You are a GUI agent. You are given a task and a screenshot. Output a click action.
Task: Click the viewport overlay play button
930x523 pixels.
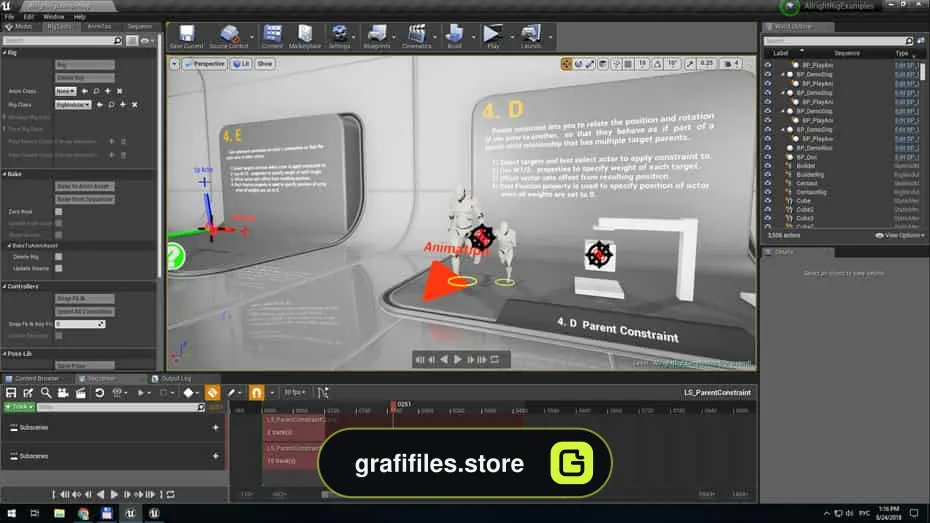pos(457,360)
